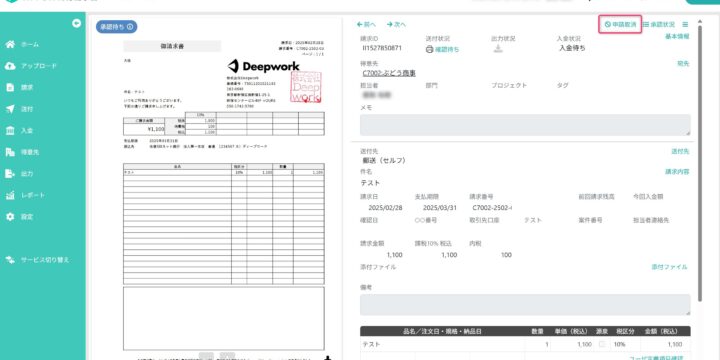720x360 pixels.
Task: Click the download icon under 出力状況
Action: 498,49
